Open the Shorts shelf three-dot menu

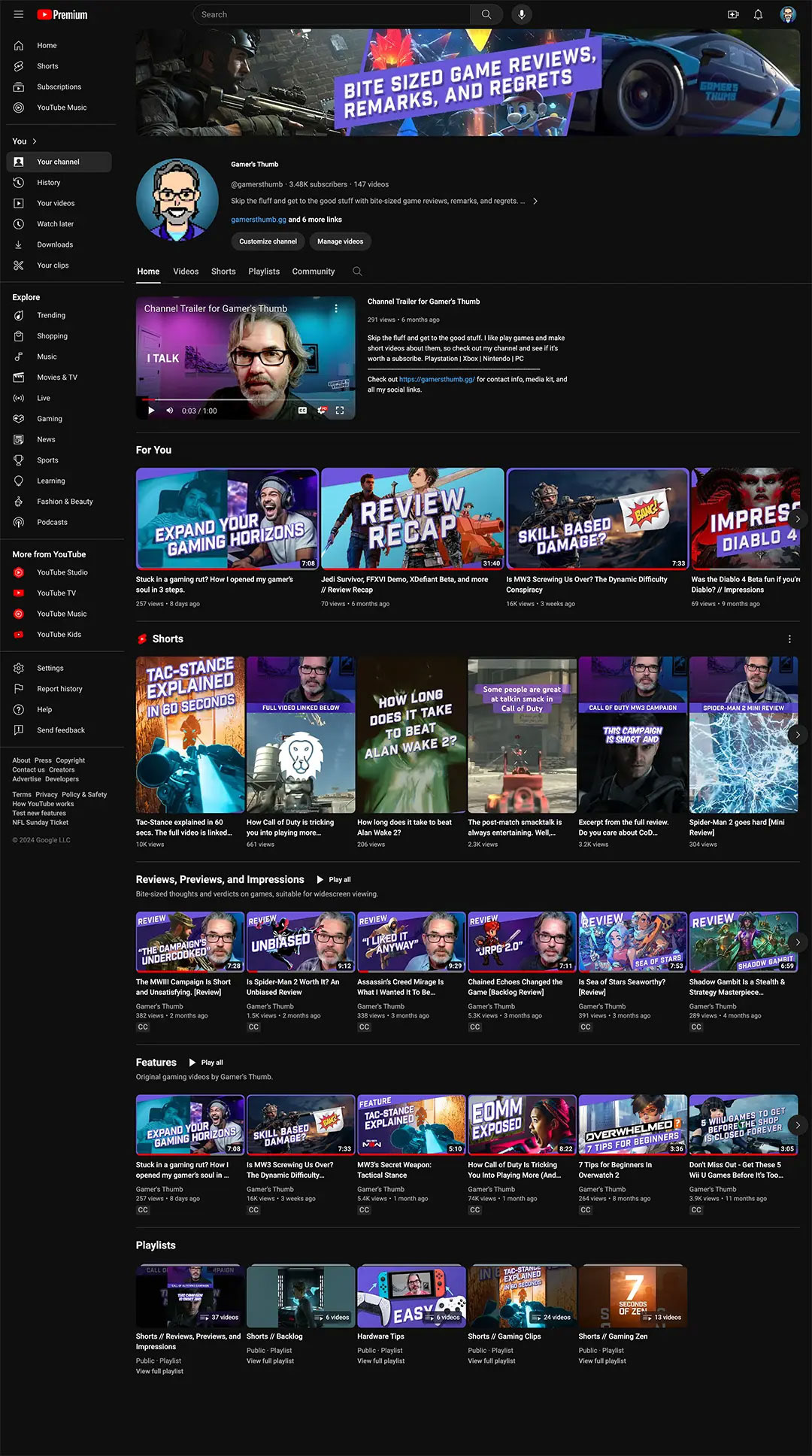click(789, 639)
